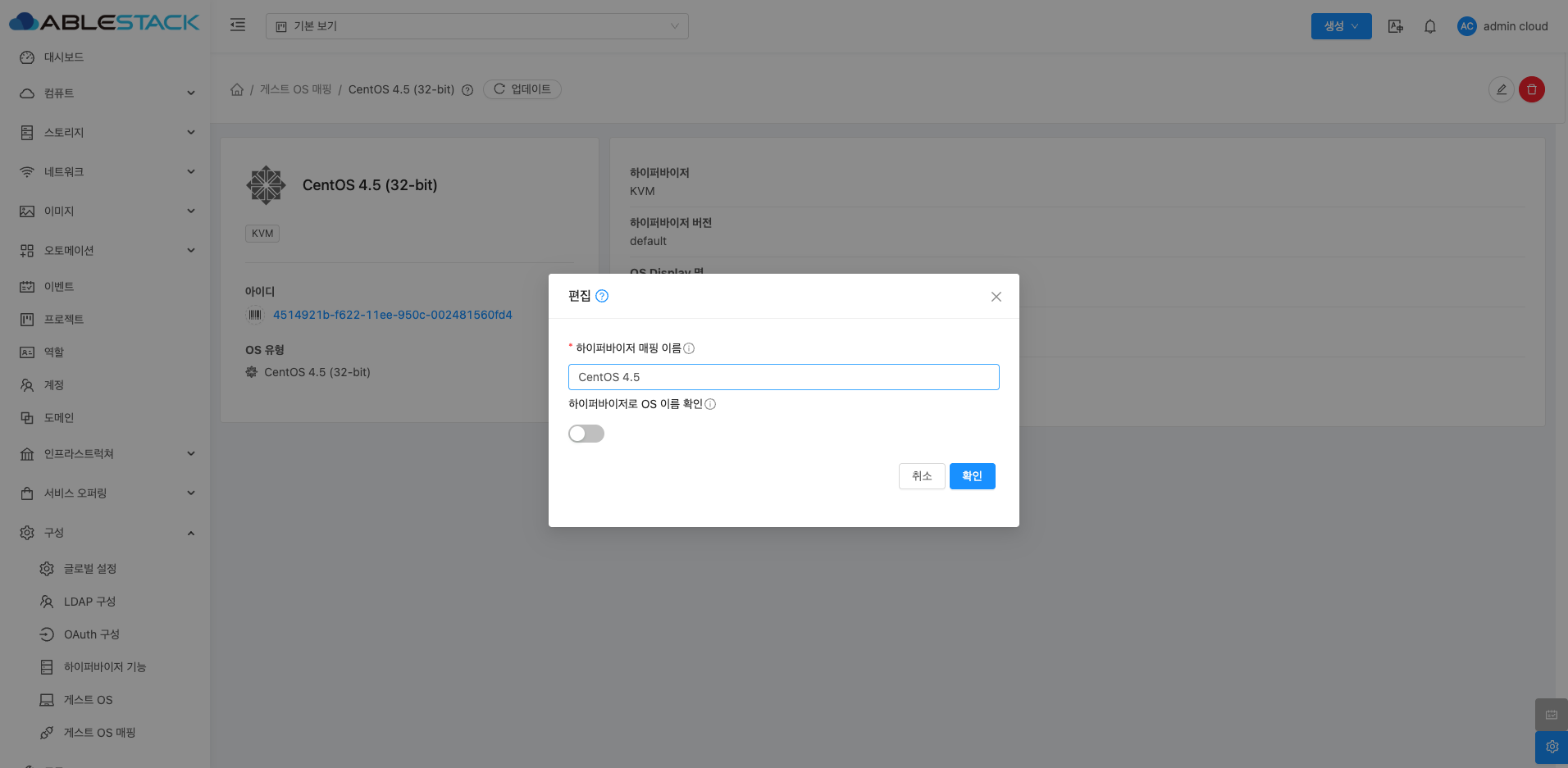Image resolution: width=1568 pixels, height=768 pixels.
Task: Go to 대시보드 in sidebar
Action: click(63, 57)
